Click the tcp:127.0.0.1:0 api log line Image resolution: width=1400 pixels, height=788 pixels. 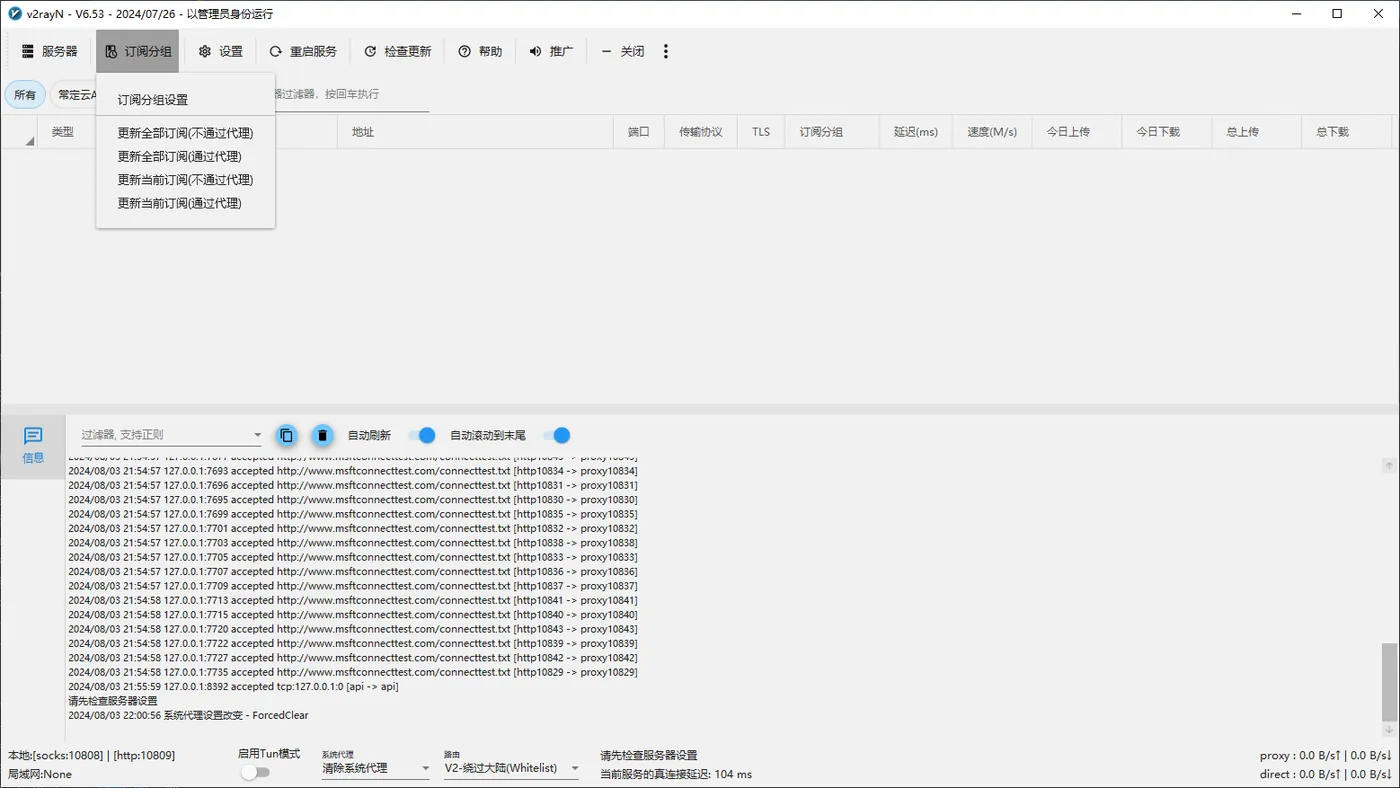[x=233, y=687]
